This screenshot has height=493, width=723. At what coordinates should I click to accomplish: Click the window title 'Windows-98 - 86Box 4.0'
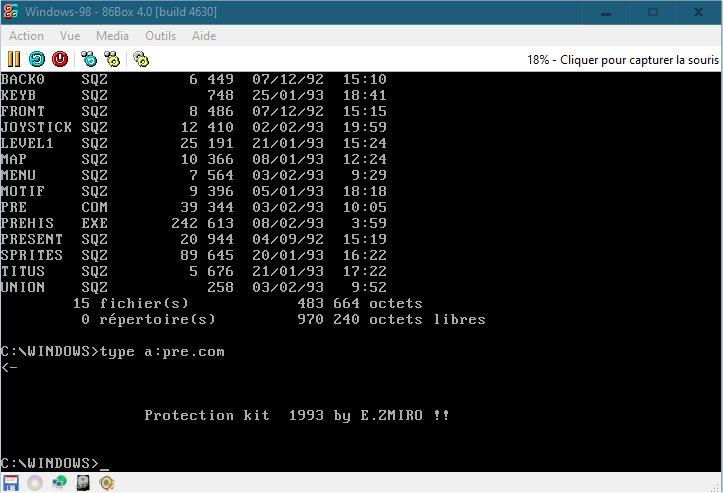coord(121,12)
